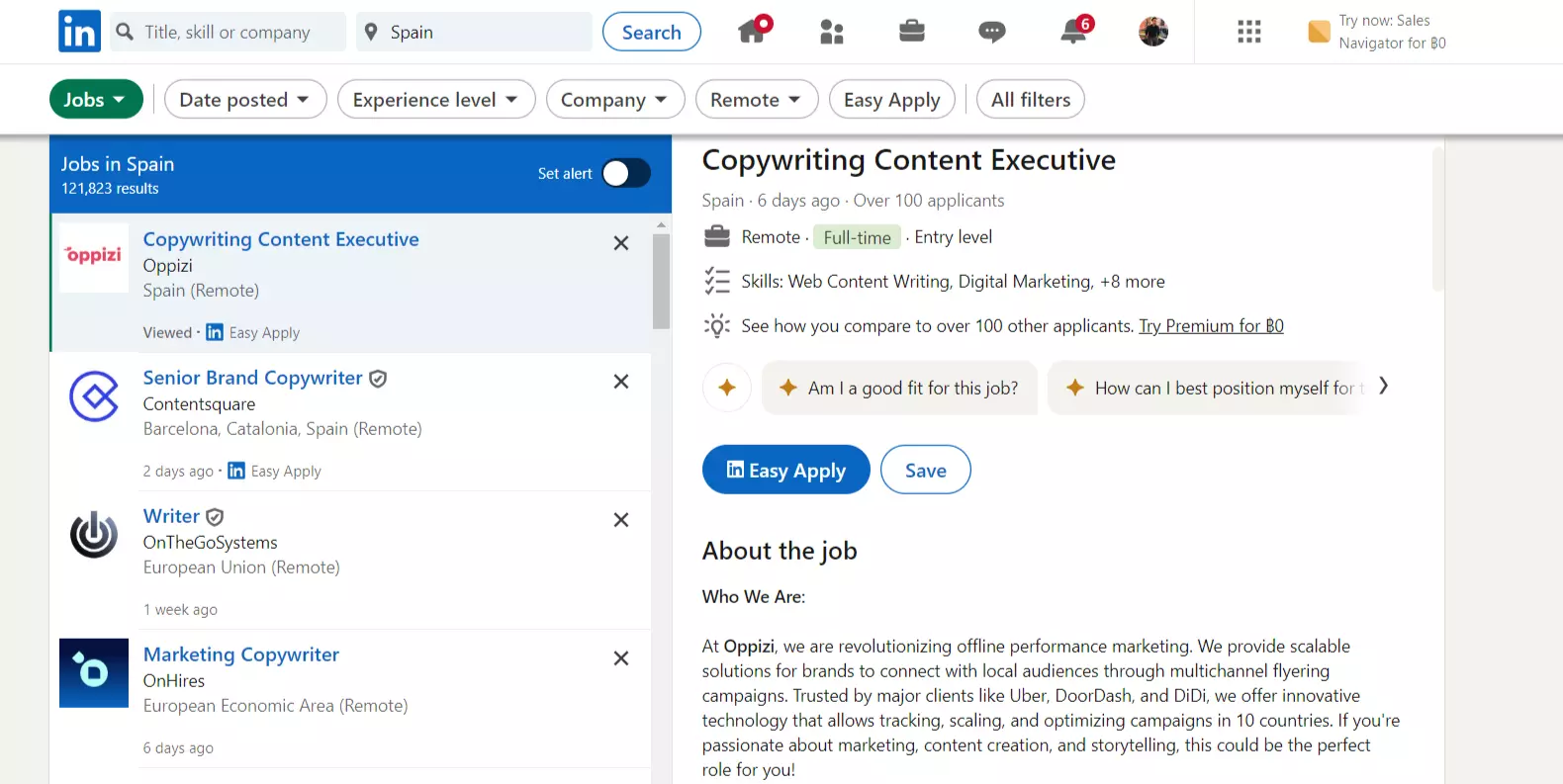Click the Spain location field
This screenshot has height=784, width=1563.
click(474, 32)
